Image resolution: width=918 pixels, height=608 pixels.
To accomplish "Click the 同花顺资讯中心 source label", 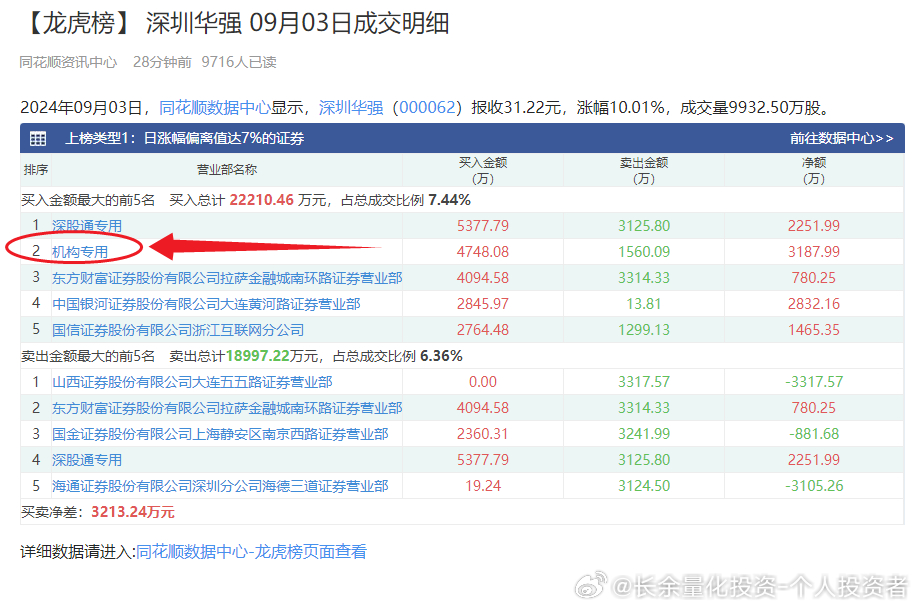I will (x=66, y=62).
